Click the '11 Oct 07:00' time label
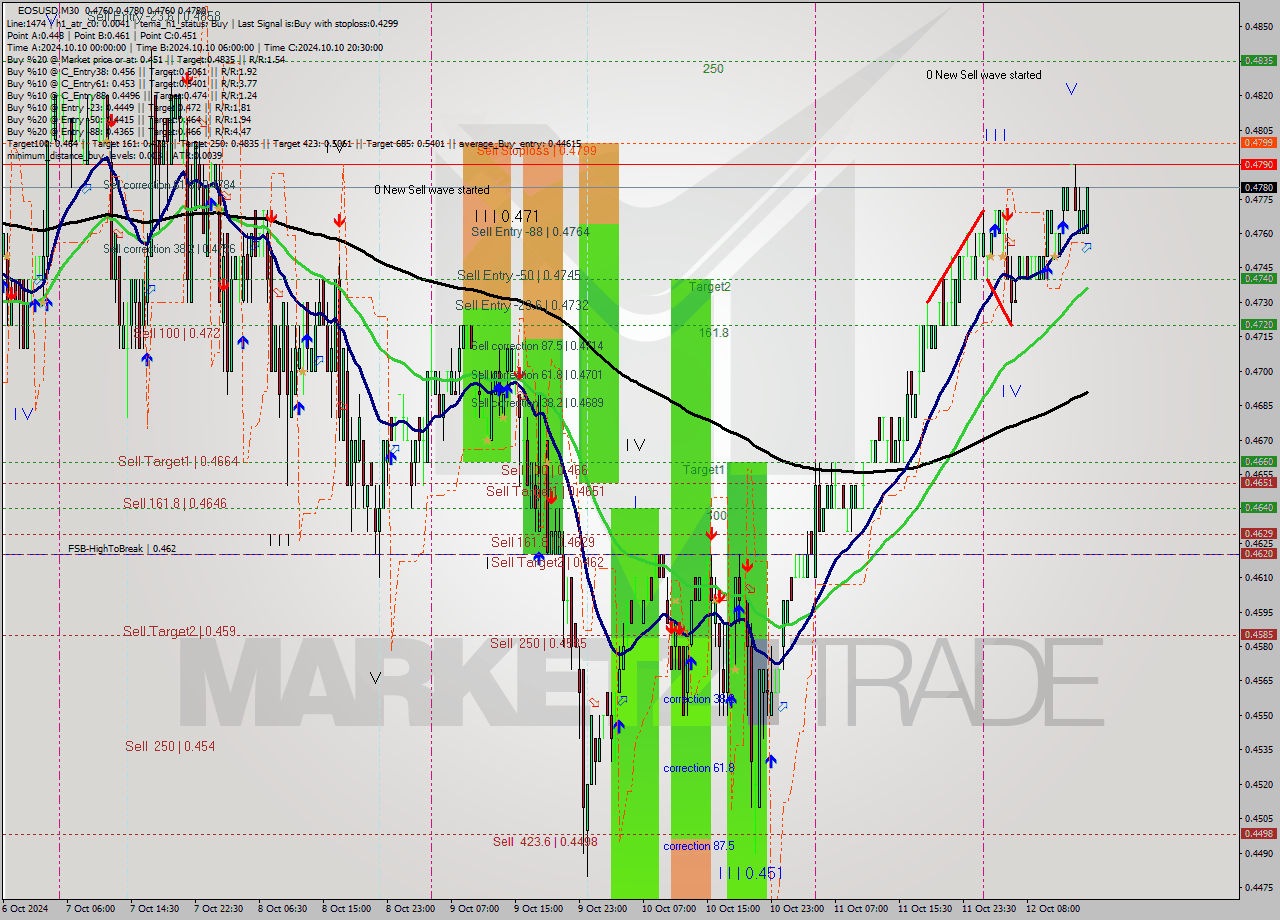Screen dimensions: 1280x920 coord(860,909)
